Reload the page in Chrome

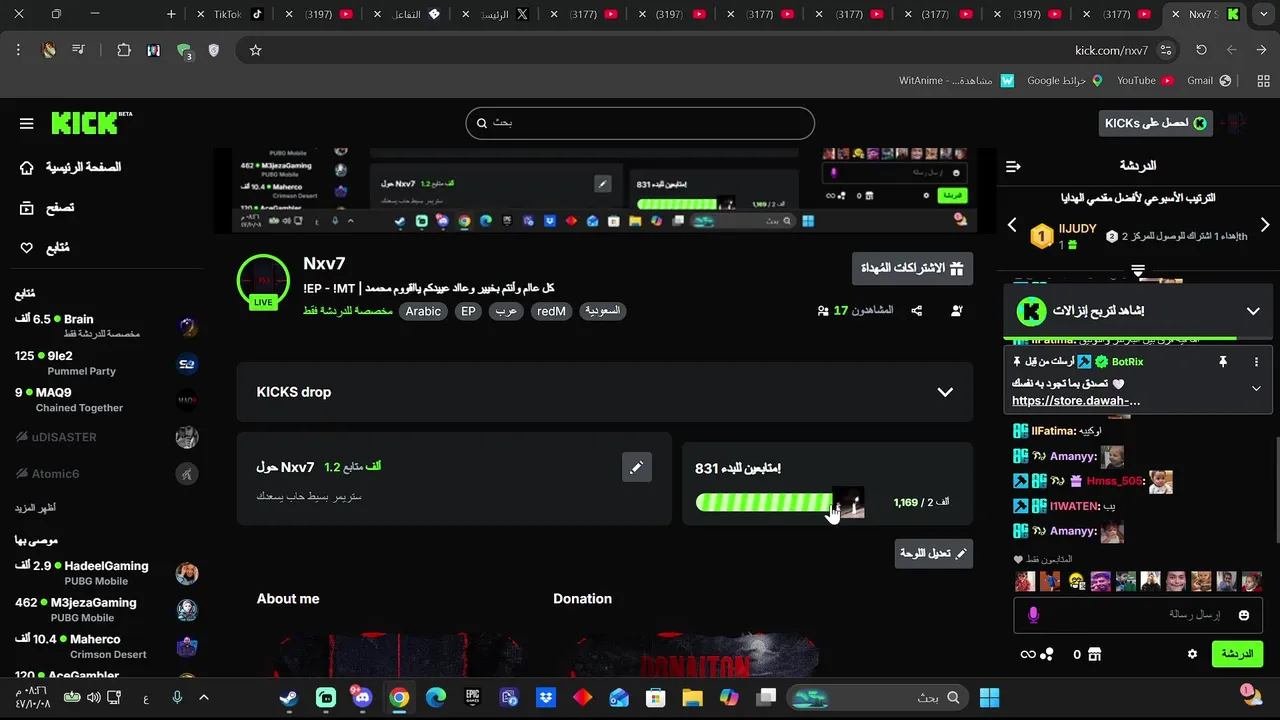(x=1201, y=50)
